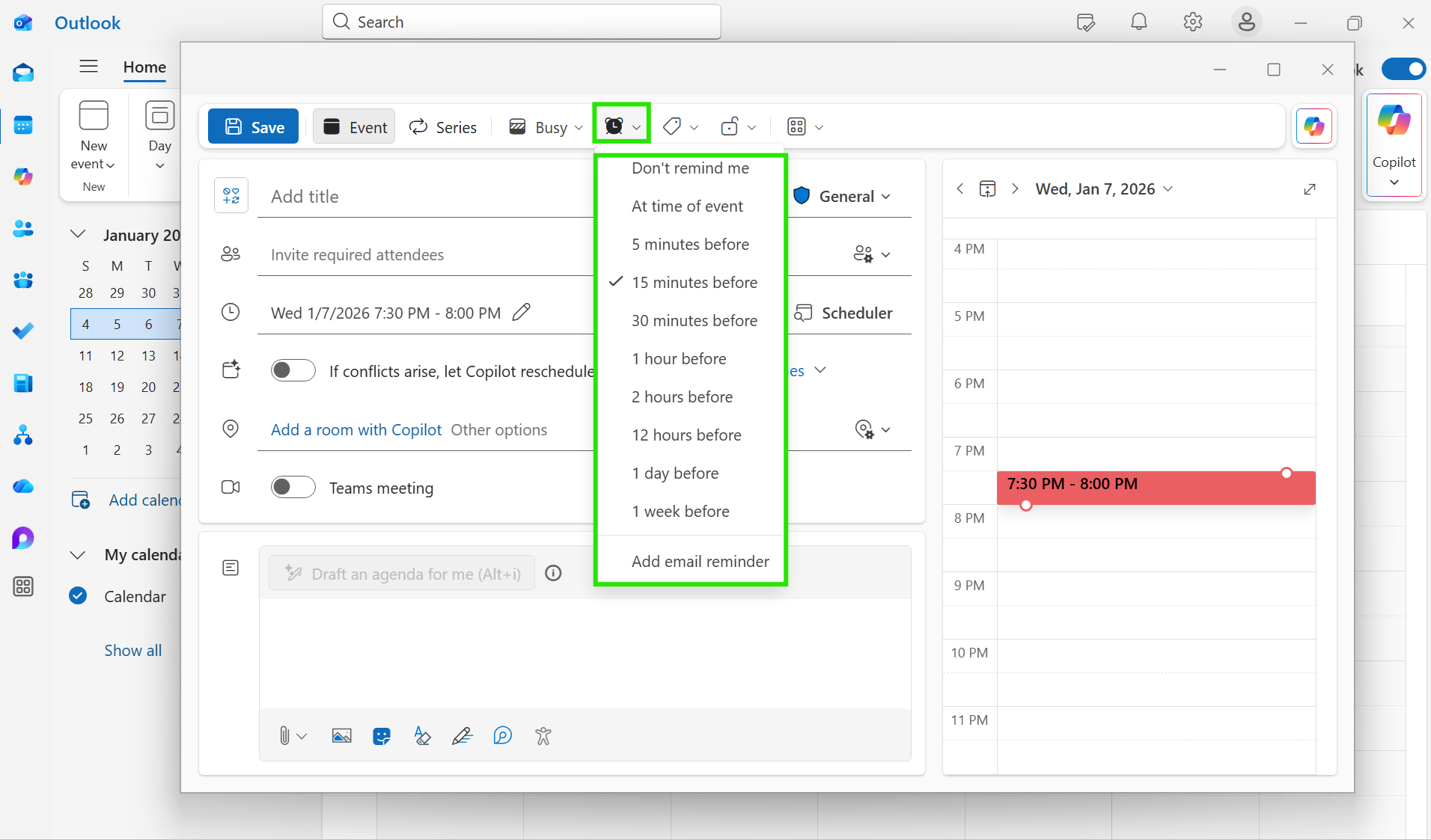Select Add email reminder
1431x840 pixels.
690,561
